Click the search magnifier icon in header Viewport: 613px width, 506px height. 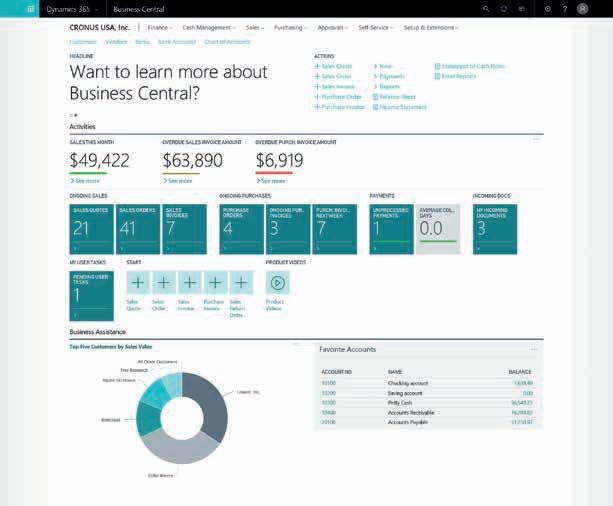pyautogui.click(x=486, y=9)
